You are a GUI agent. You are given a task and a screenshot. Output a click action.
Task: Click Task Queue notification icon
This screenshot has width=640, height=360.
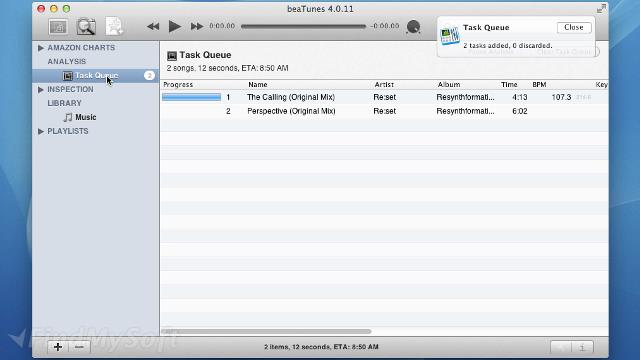[x=450, y=36]
